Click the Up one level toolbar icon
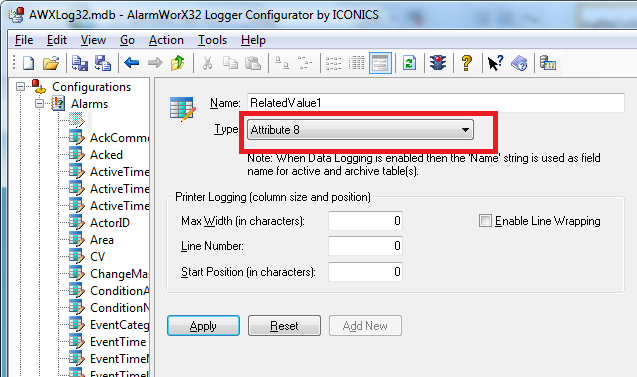This screenshot has width=637, height=377. (178, 63)
